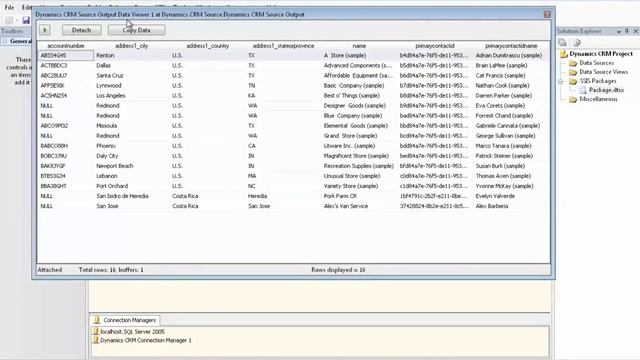Click the Copy Data button
The width and height of the screenshot is (640, 360).
136,30
